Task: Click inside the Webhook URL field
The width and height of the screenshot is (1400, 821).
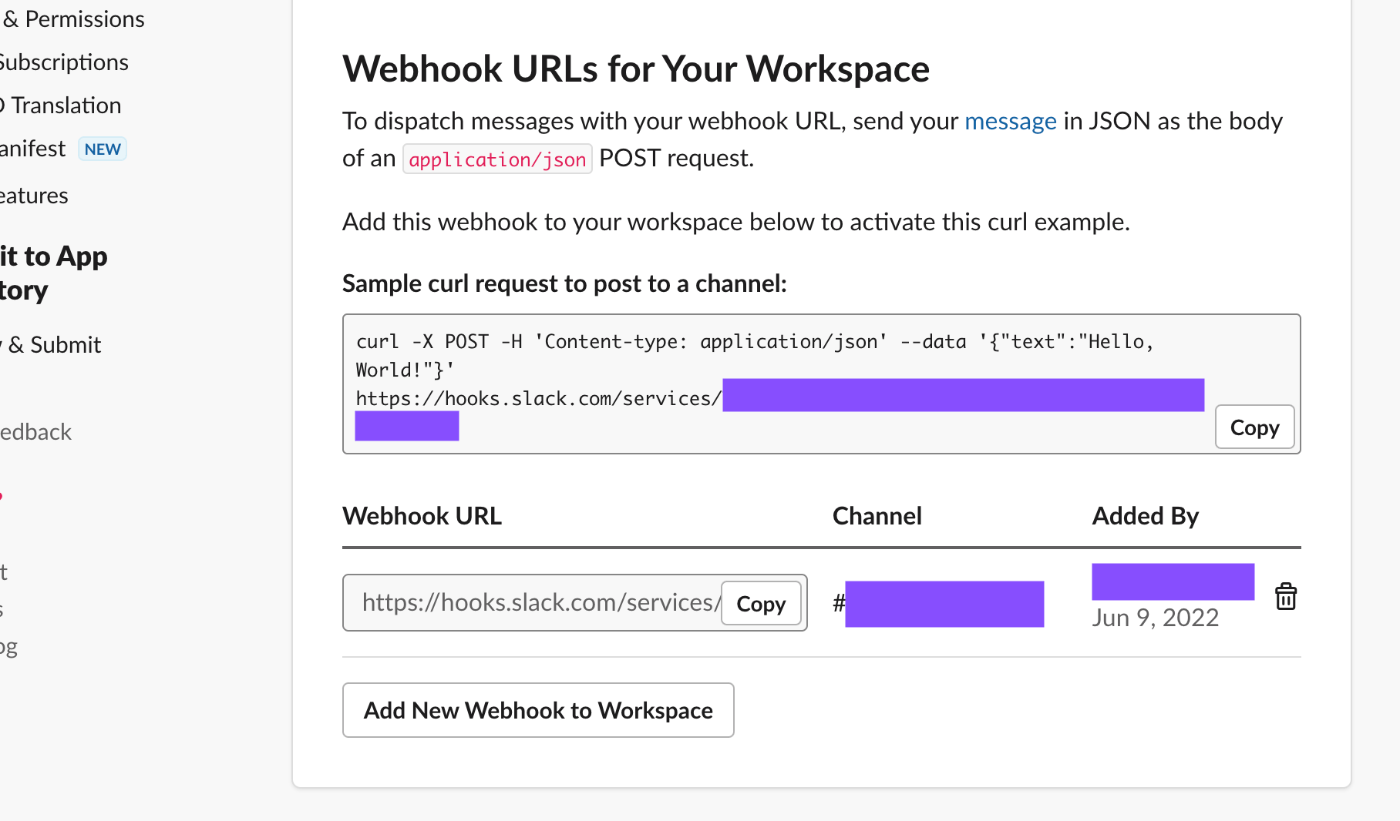Action: 540,603
